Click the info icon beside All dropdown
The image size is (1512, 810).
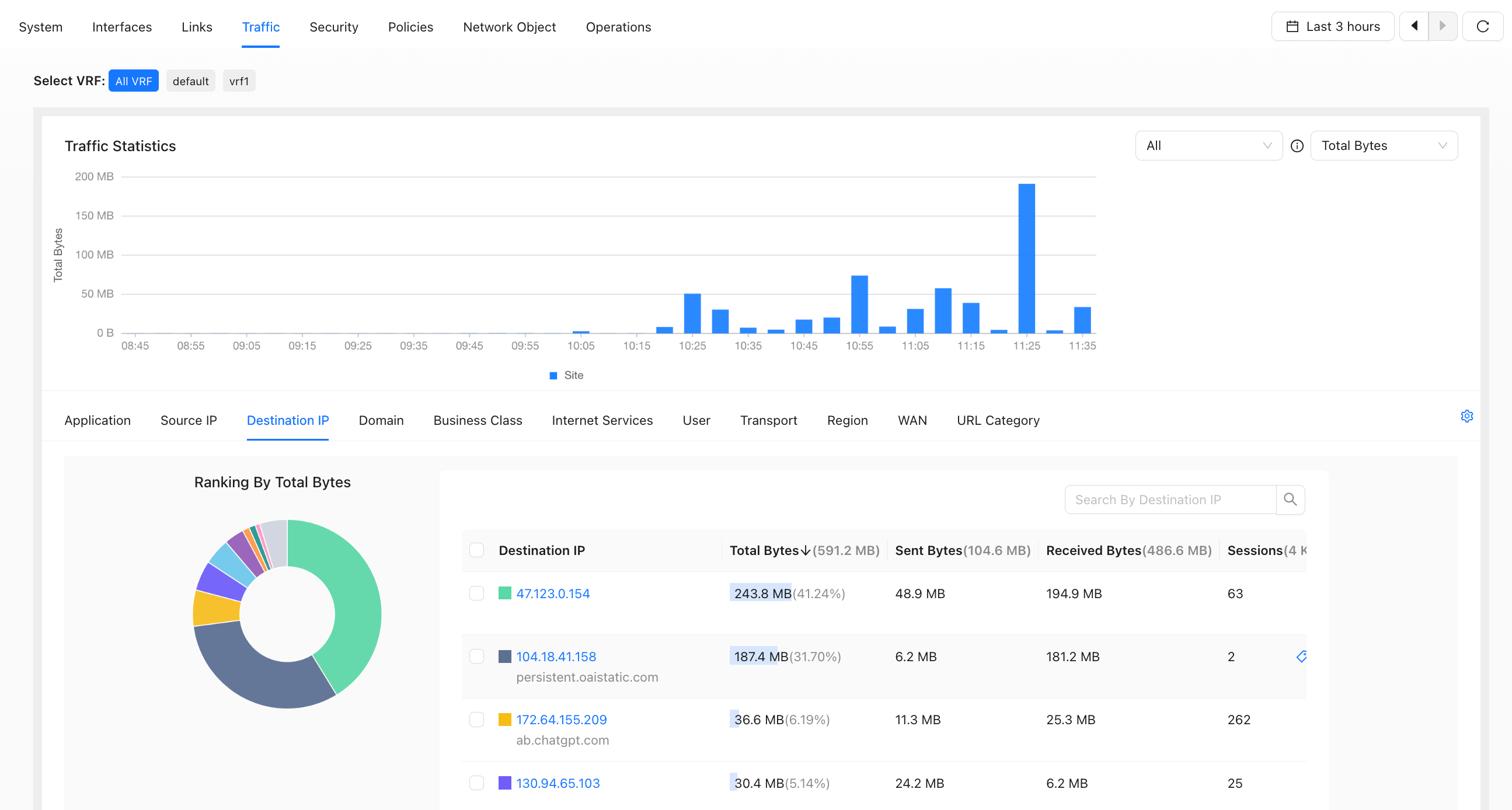tap(1297, 146)
